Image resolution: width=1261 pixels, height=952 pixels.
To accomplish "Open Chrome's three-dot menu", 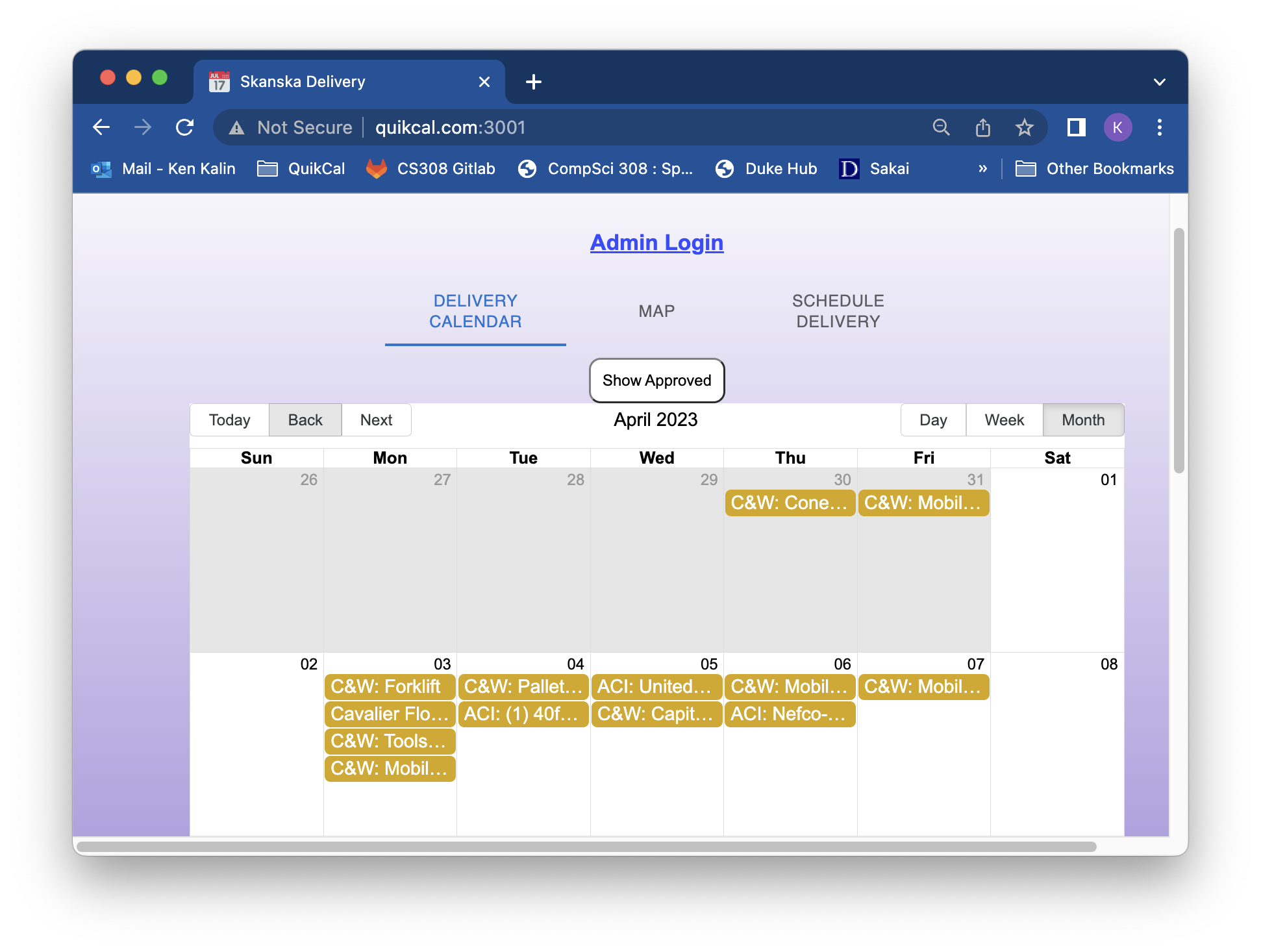I will click(x=1159, y=127).
